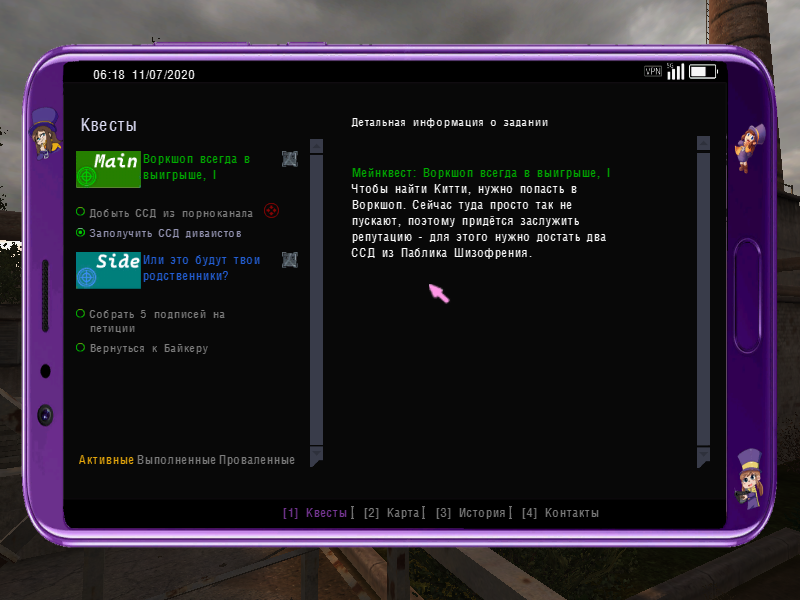Click map marker icon beside родственники quest

pyautogui.click(x=290, y=260)
